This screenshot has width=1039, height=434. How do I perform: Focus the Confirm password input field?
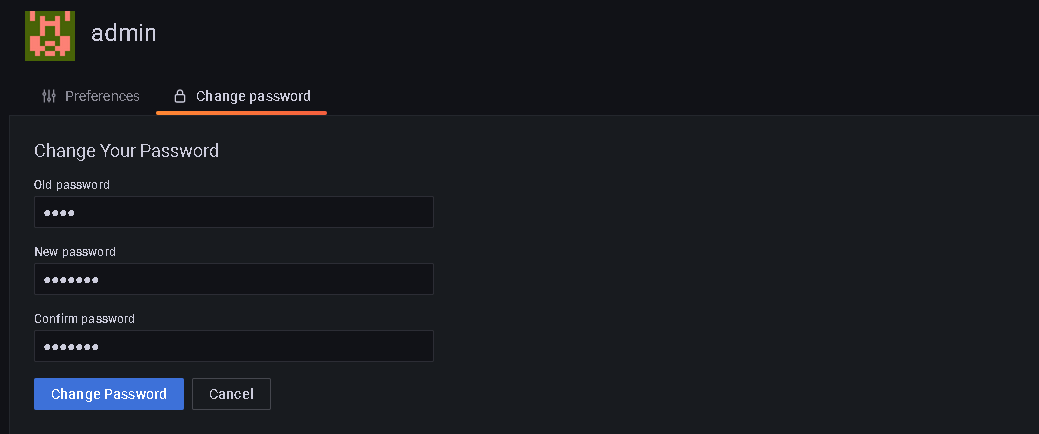pos(250,346)
